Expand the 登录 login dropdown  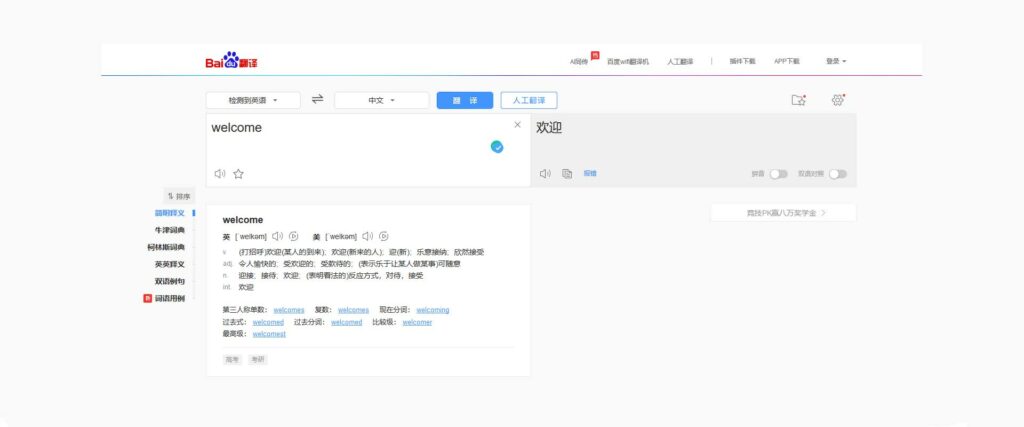coord(836,61)
